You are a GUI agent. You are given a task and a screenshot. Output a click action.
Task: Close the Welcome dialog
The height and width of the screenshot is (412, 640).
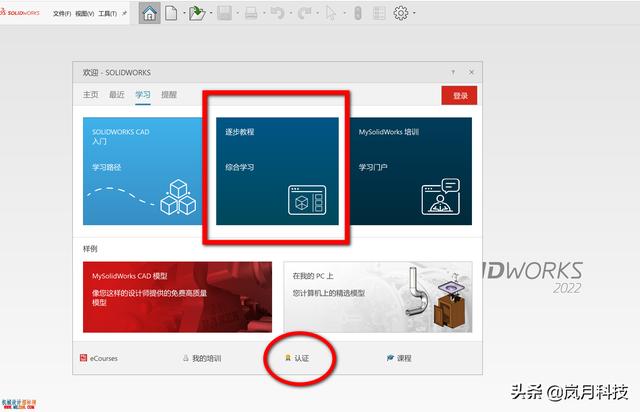(x=471, y=72)
